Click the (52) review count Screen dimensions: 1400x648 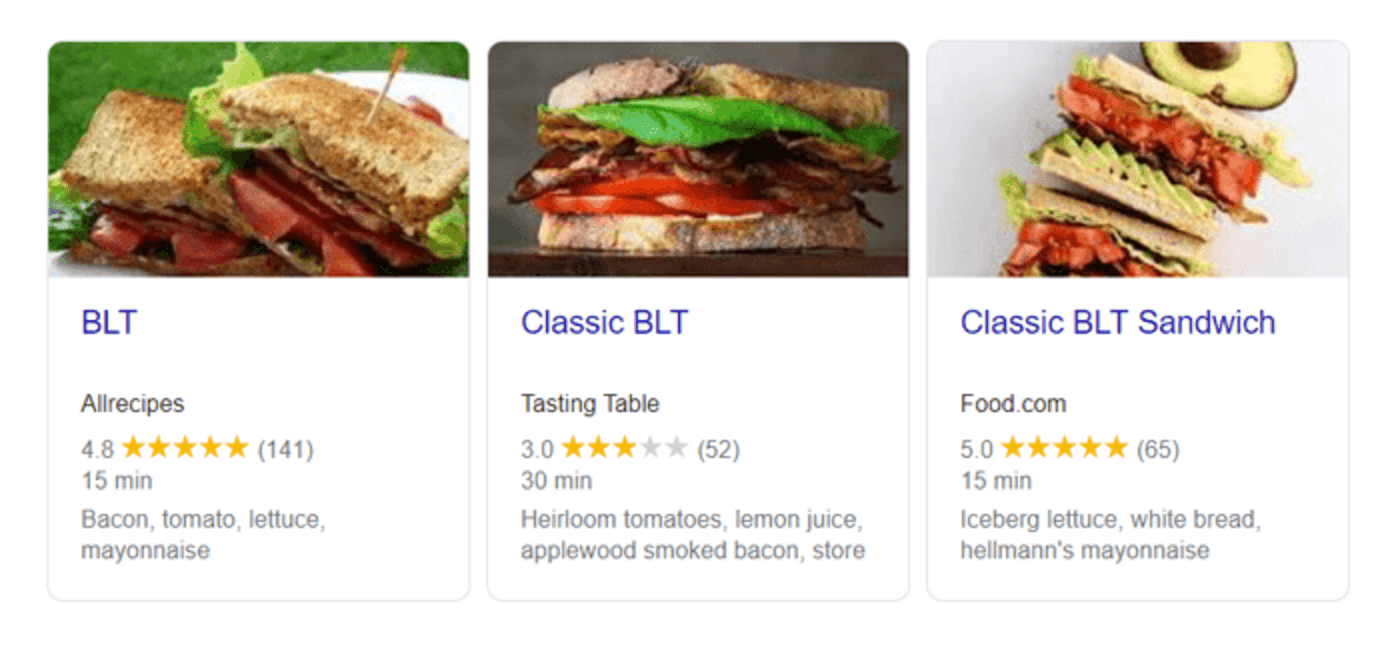pos(719,450)
